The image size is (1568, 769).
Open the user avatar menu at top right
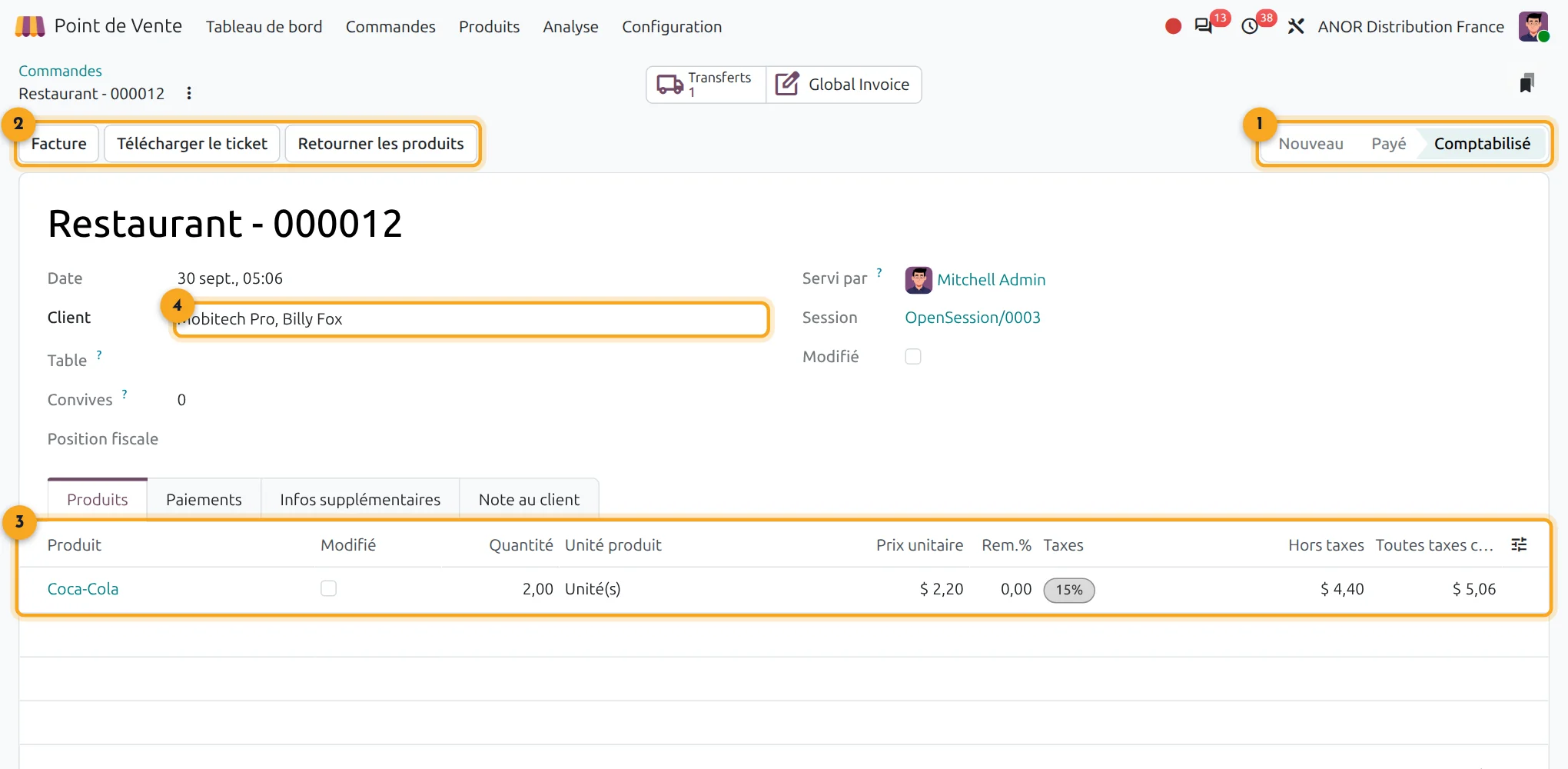1533,27
